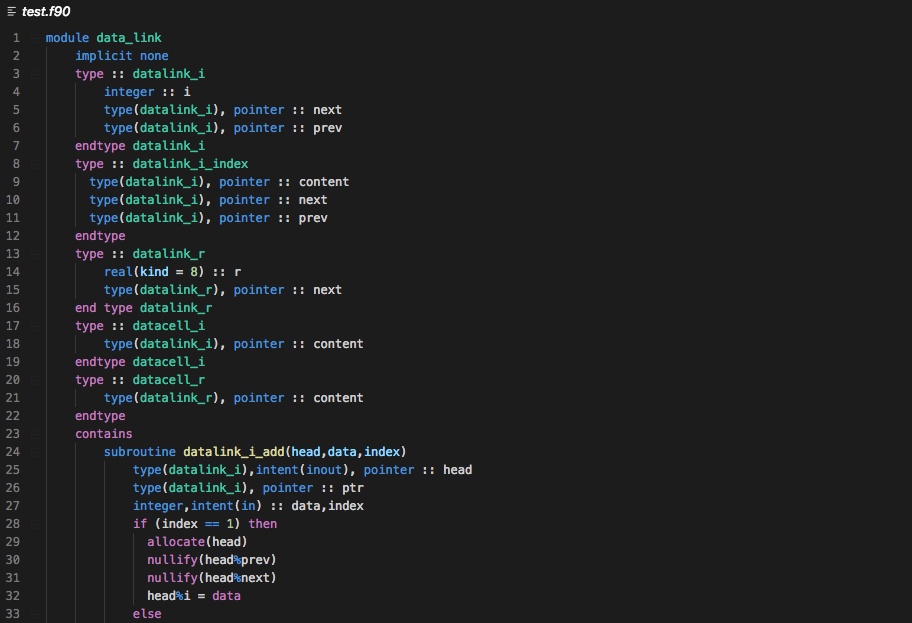912x623 pixels.
Task: Click 'datalink_r' type name on line 13
Action: tap(169, 254)
